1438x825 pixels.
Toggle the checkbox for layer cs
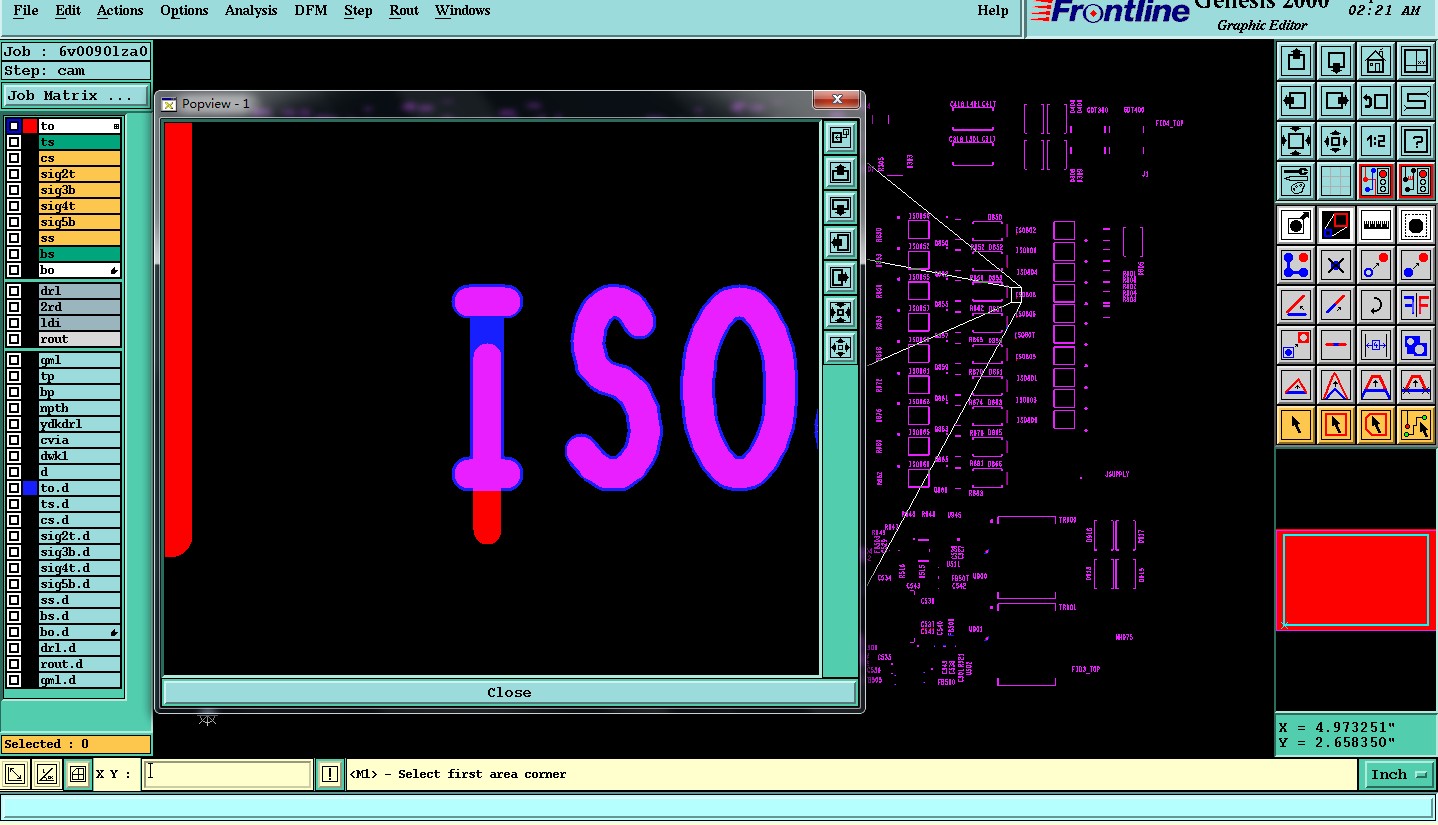coord(14,158)
